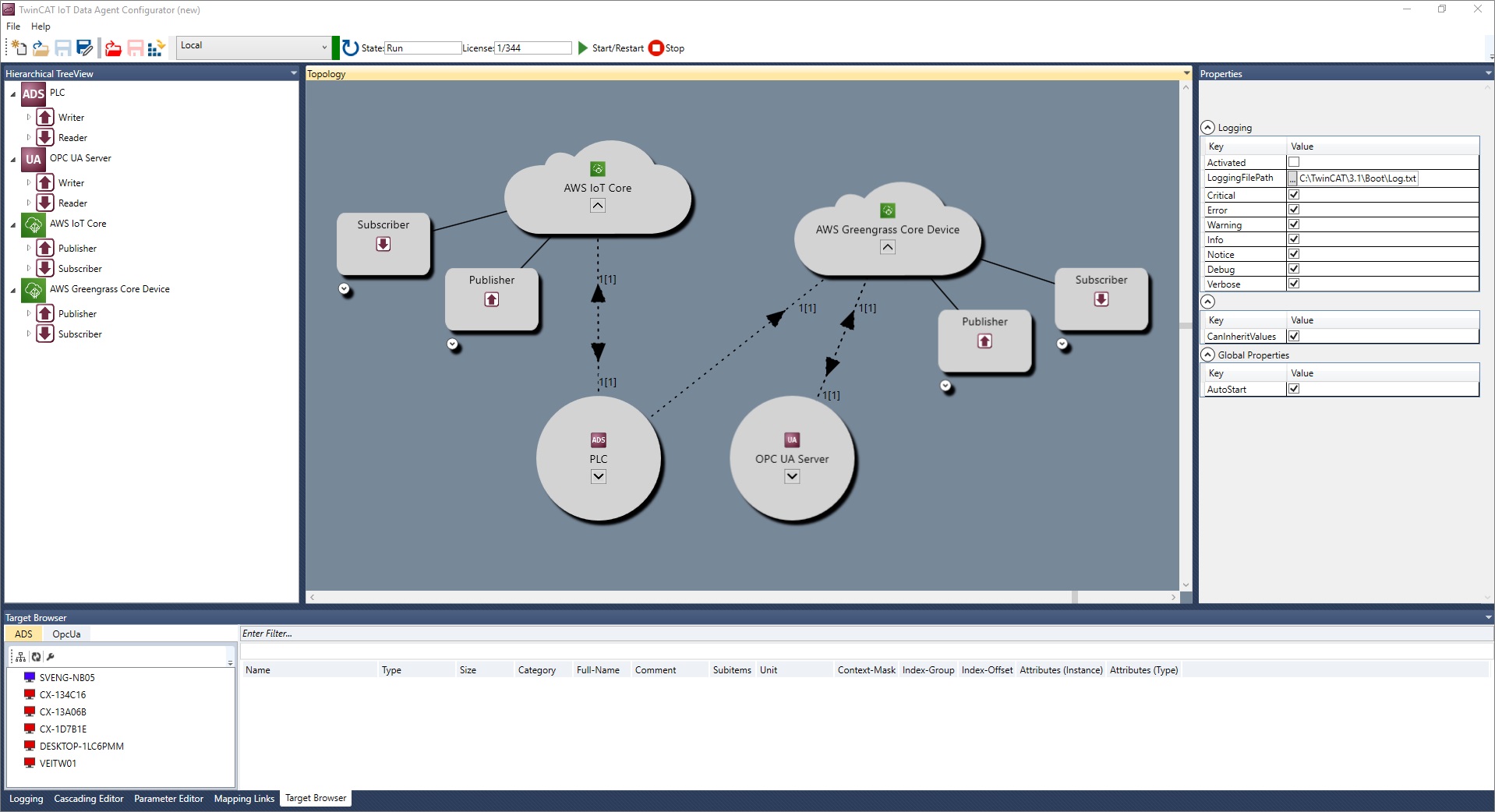Toggle the Error logging checkbox
The height and width of the screenshot is (812, 1495).
pyautogui.click(x=1294, y=210)
